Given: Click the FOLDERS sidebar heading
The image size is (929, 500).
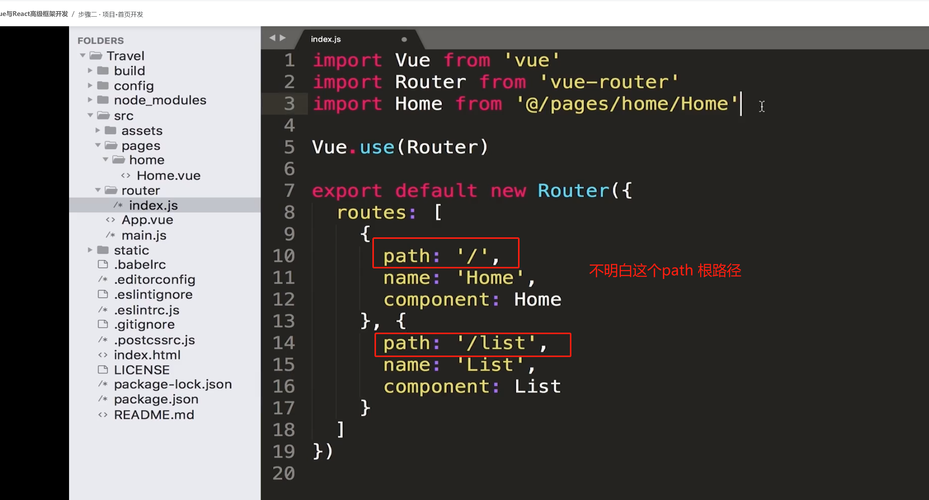Looking at the screenshot, I should pyautogui.click(x=101, y=40).
